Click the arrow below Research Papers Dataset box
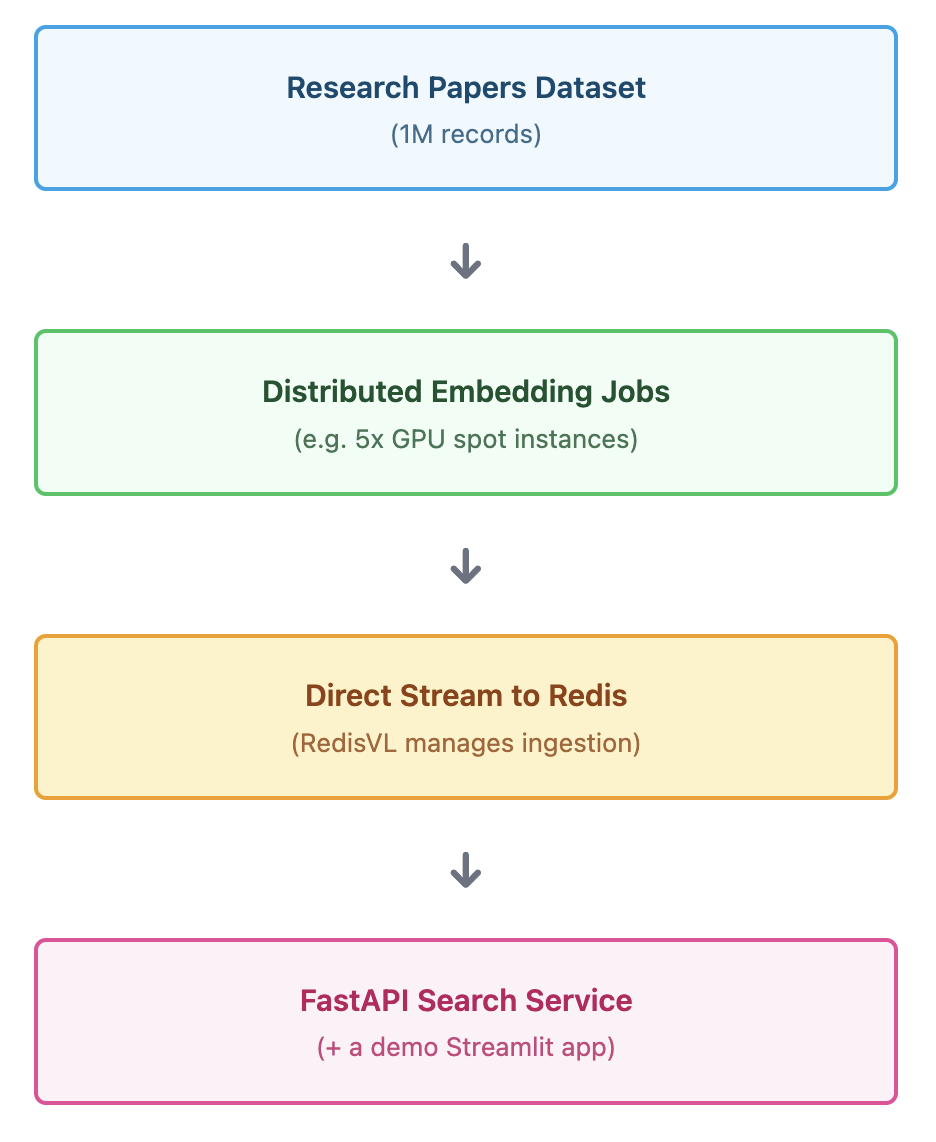Viewport: 936px width, 1142px height. click(x=466, y=261)
